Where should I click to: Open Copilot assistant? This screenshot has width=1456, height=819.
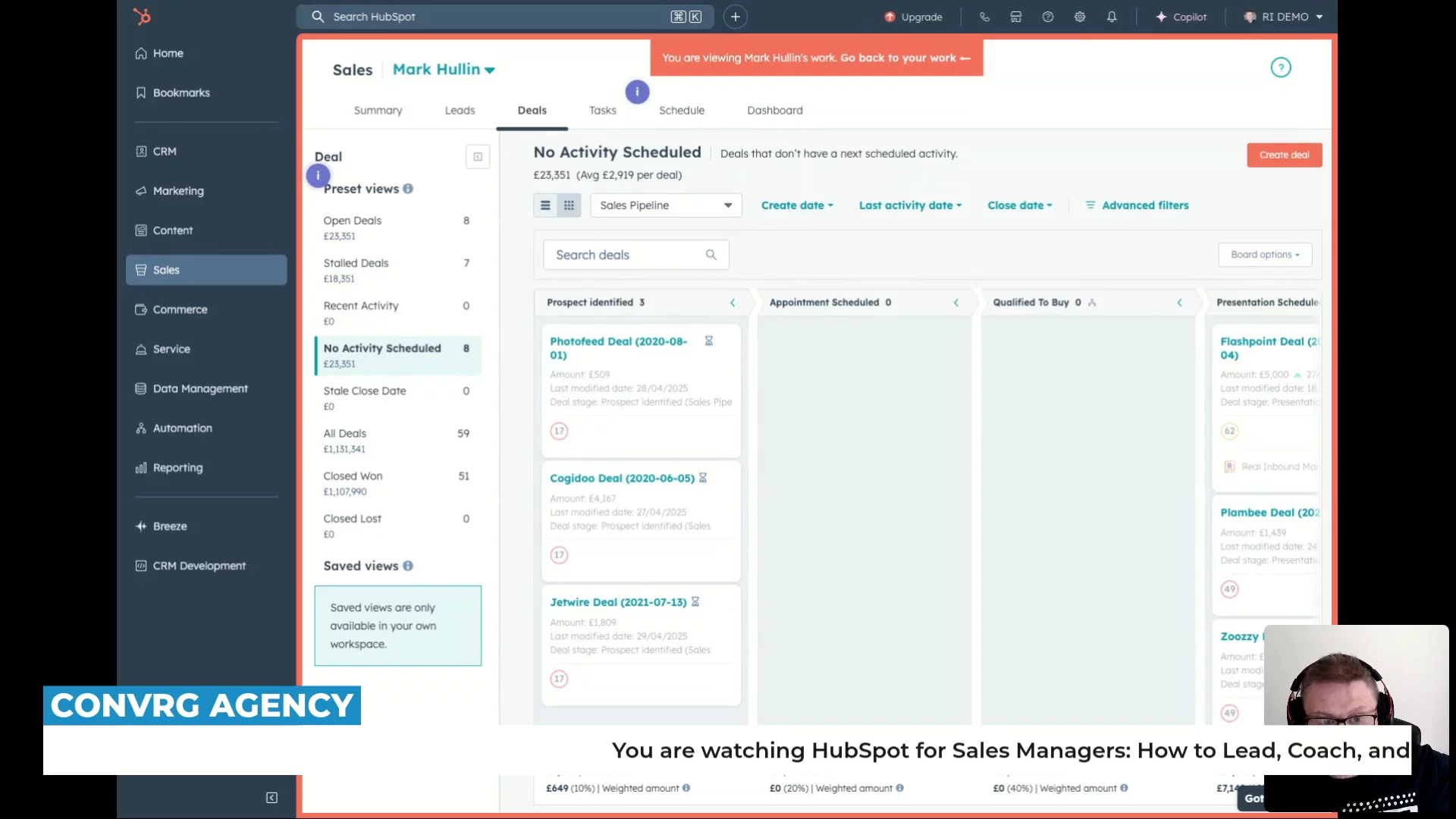(1181, 17)
